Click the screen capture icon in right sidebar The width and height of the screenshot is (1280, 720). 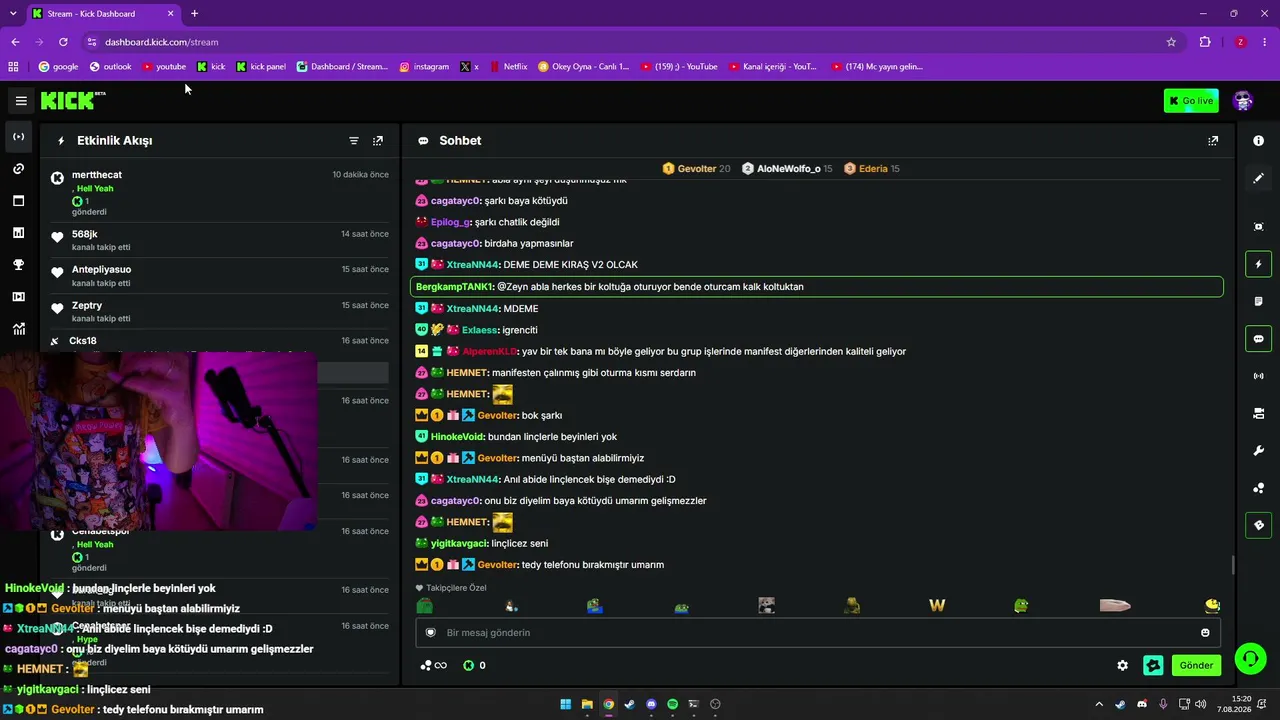click(1258, 227)
